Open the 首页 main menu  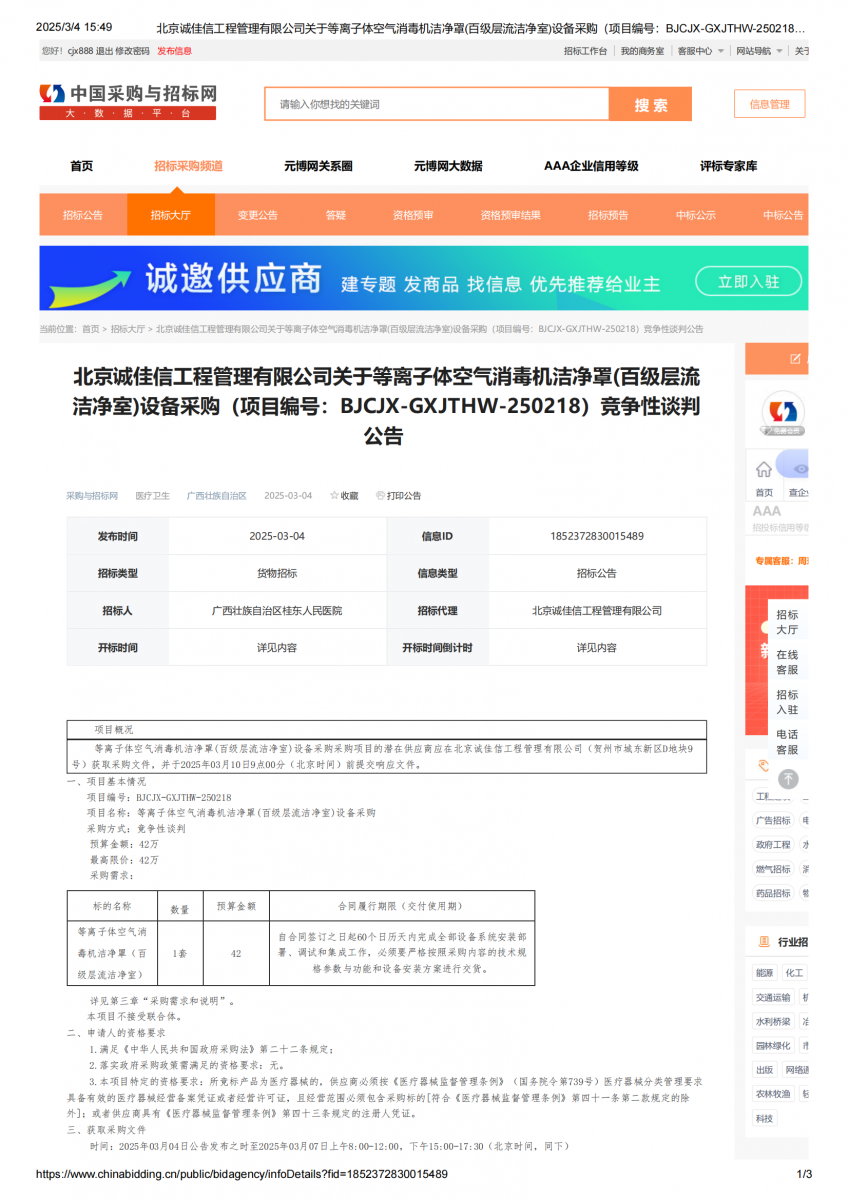point(82,166)
